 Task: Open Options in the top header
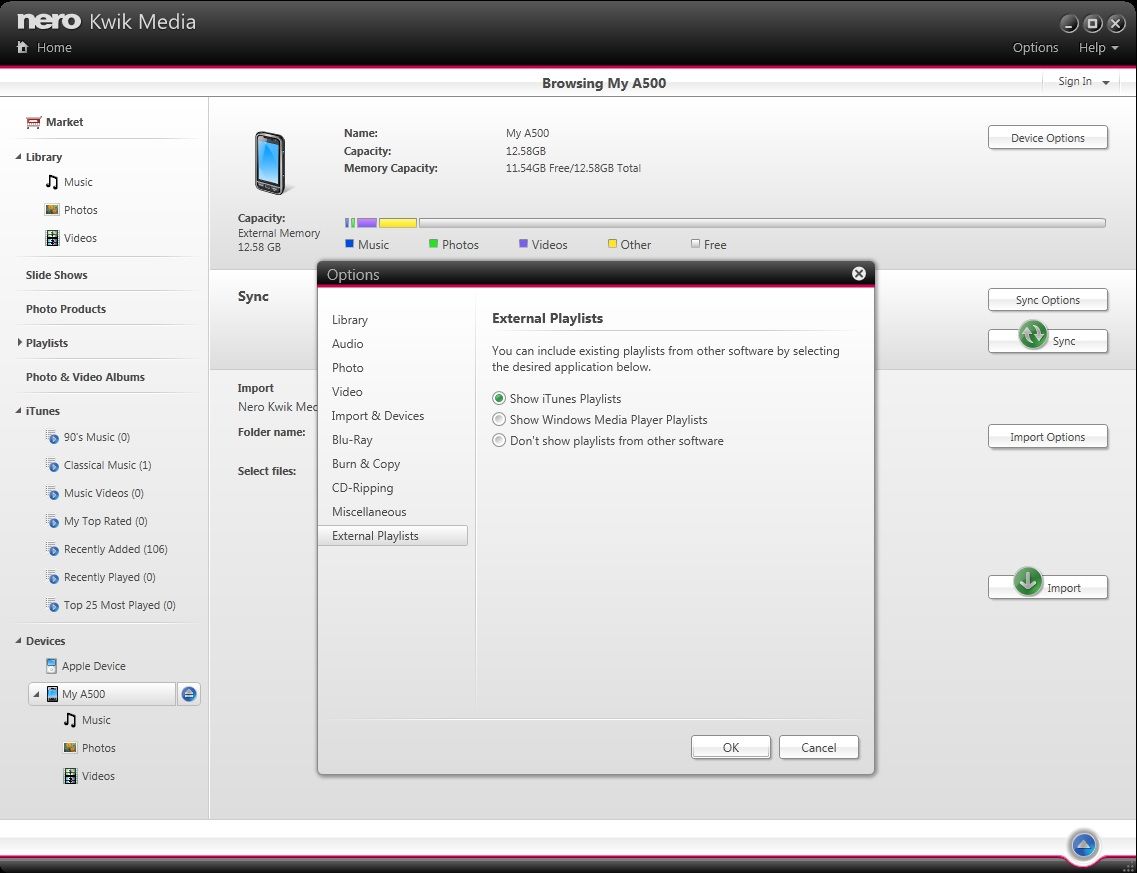click(1035, 47)
